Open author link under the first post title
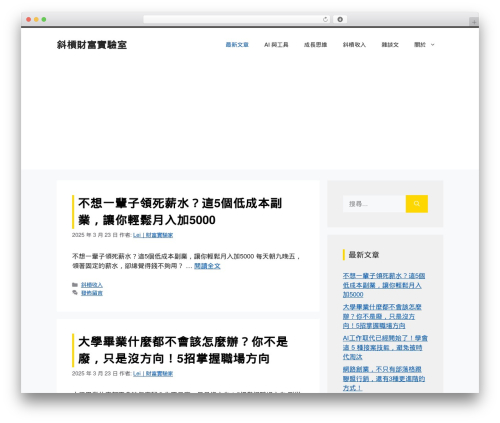The width and height of the screenshot is (500, 423). pos(153,235)
